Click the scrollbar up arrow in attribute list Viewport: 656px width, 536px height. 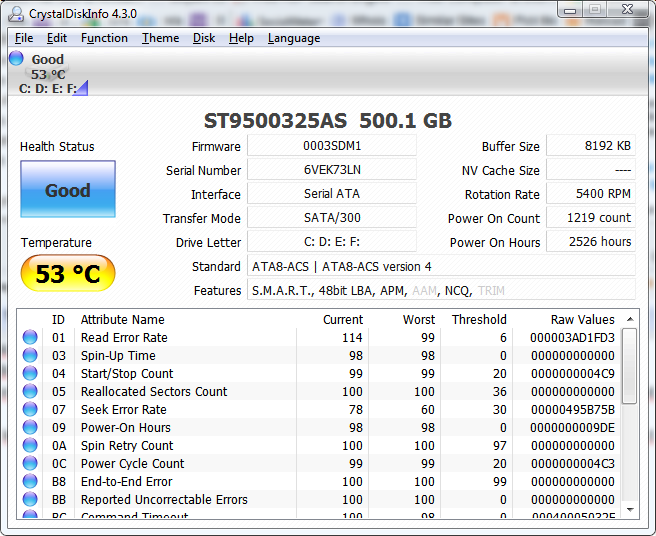630,319
